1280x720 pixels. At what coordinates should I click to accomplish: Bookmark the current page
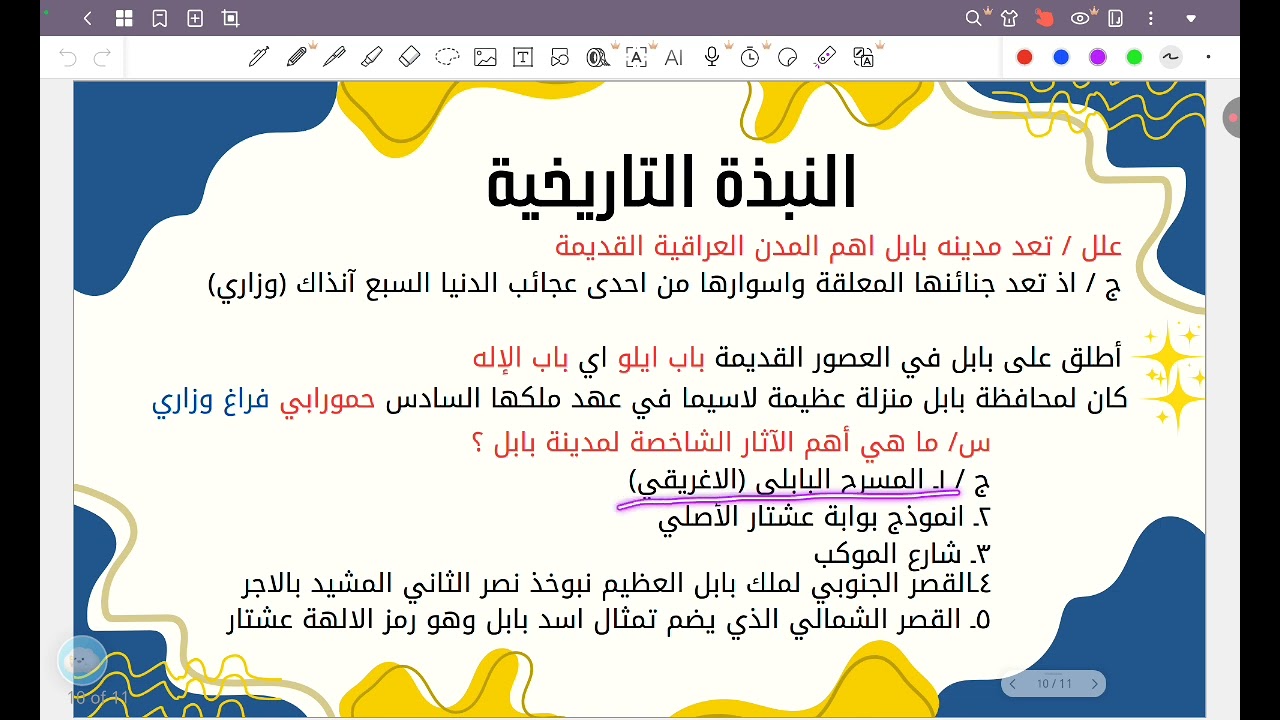159,18
